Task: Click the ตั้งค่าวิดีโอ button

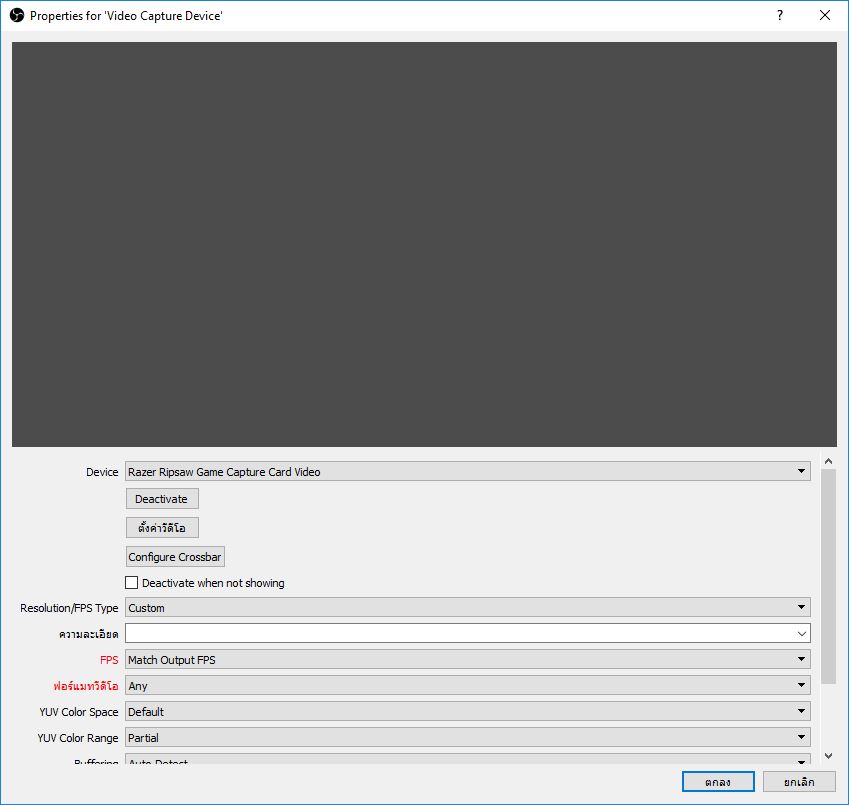Action: (x=162, y=528)
